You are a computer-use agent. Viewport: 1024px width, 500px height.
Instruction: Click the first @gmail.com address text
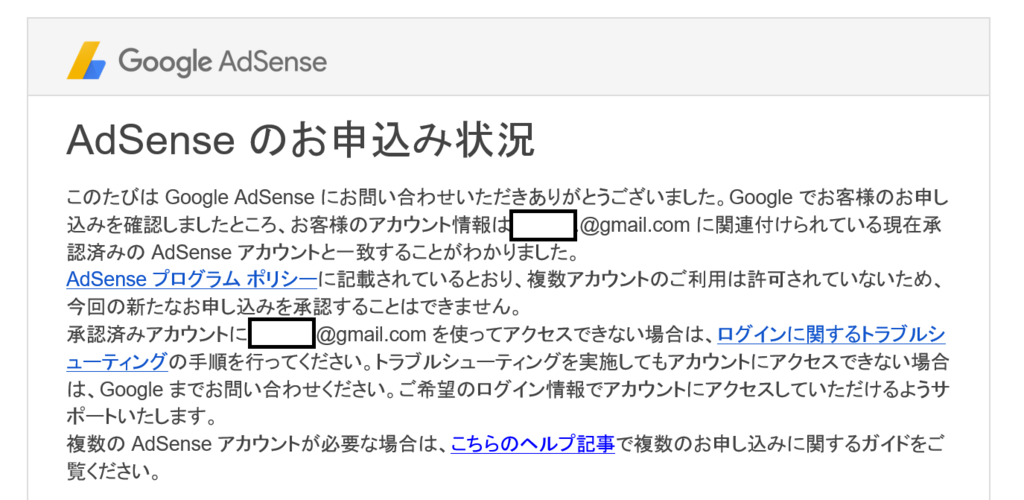coord(635,226)
